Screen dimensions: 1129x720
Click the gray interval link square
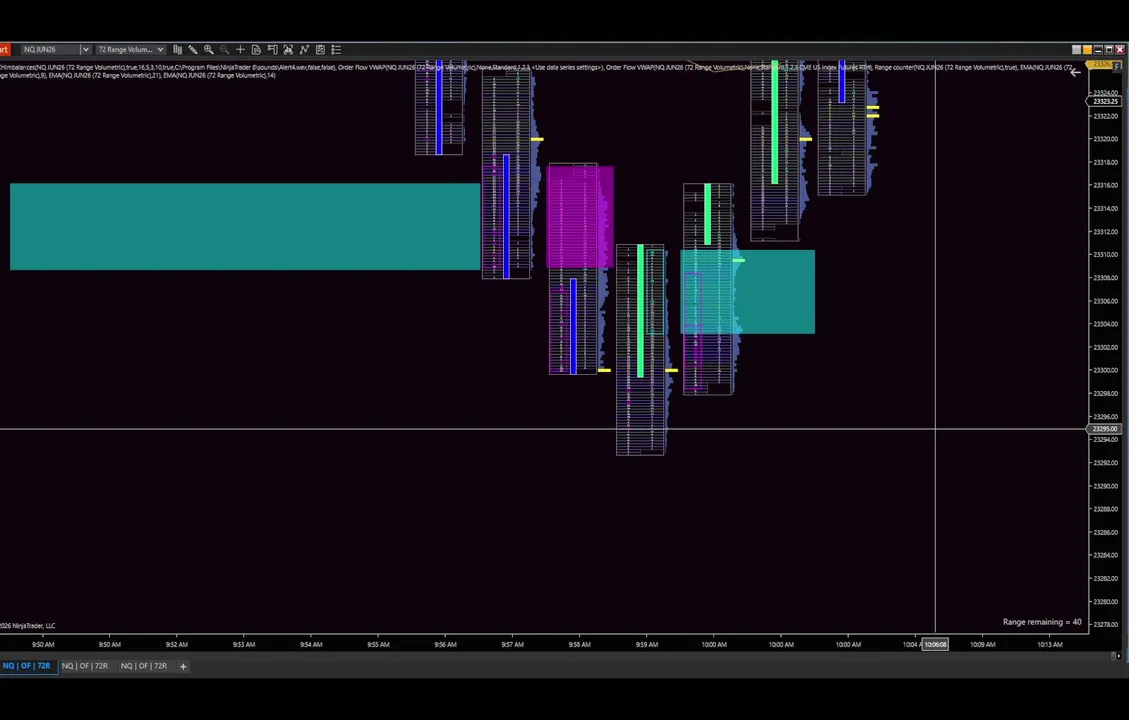click(1076, 50)
